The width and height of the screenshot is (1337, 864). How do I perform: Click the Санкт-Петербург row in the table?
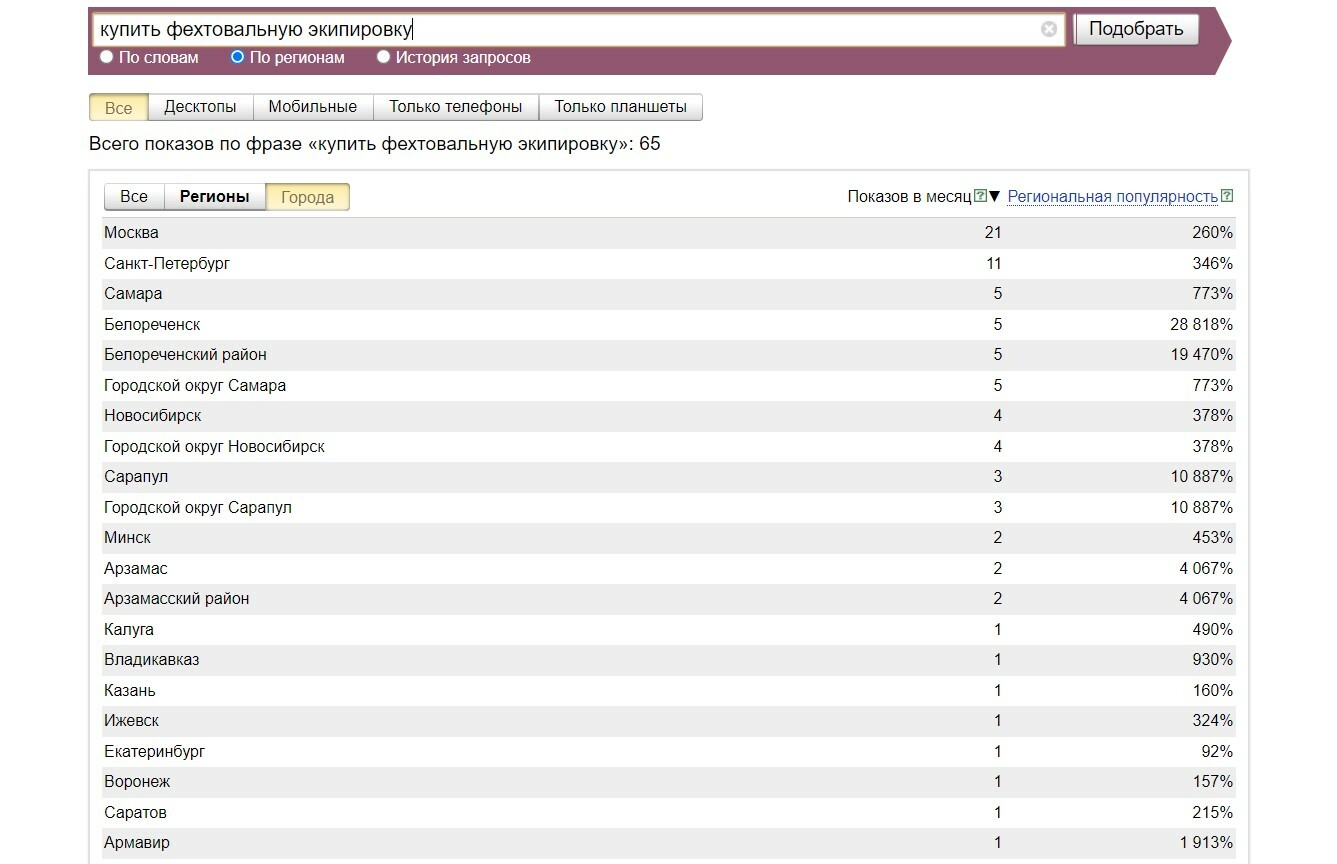coord(167,264)
